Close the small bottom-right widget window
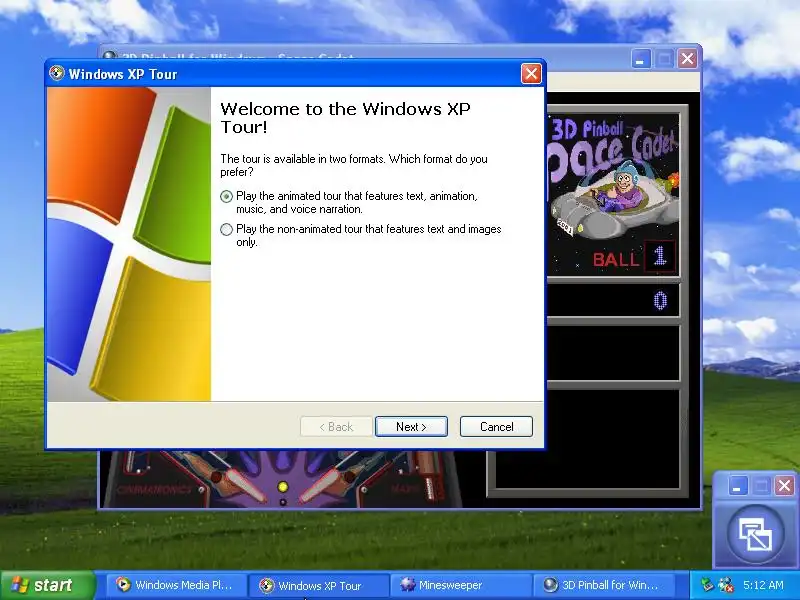This screenshot has width=800, height=600. [784, 486]
